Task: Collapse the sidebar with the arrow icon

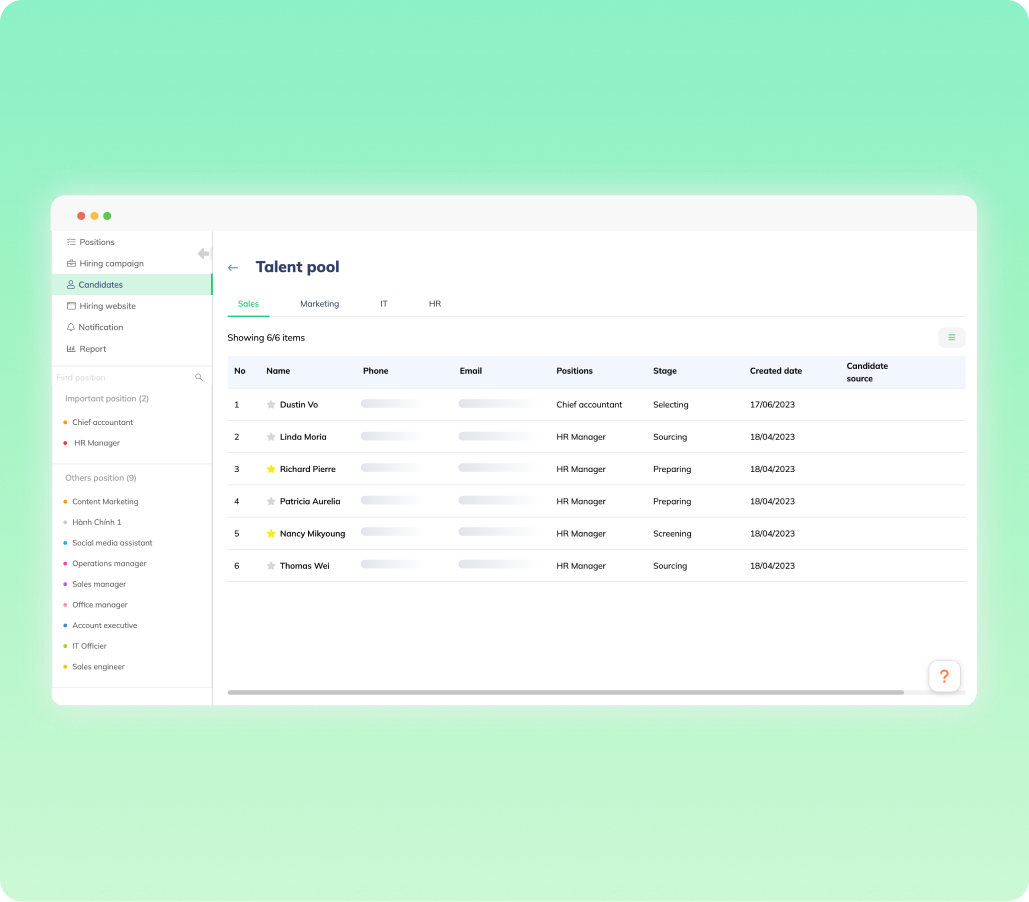Action: tap(203, 254)
